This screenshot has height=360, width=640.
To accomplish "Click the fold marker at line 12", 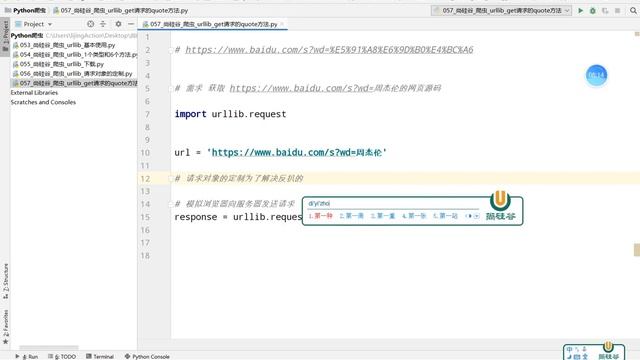I will click(171, 178).
